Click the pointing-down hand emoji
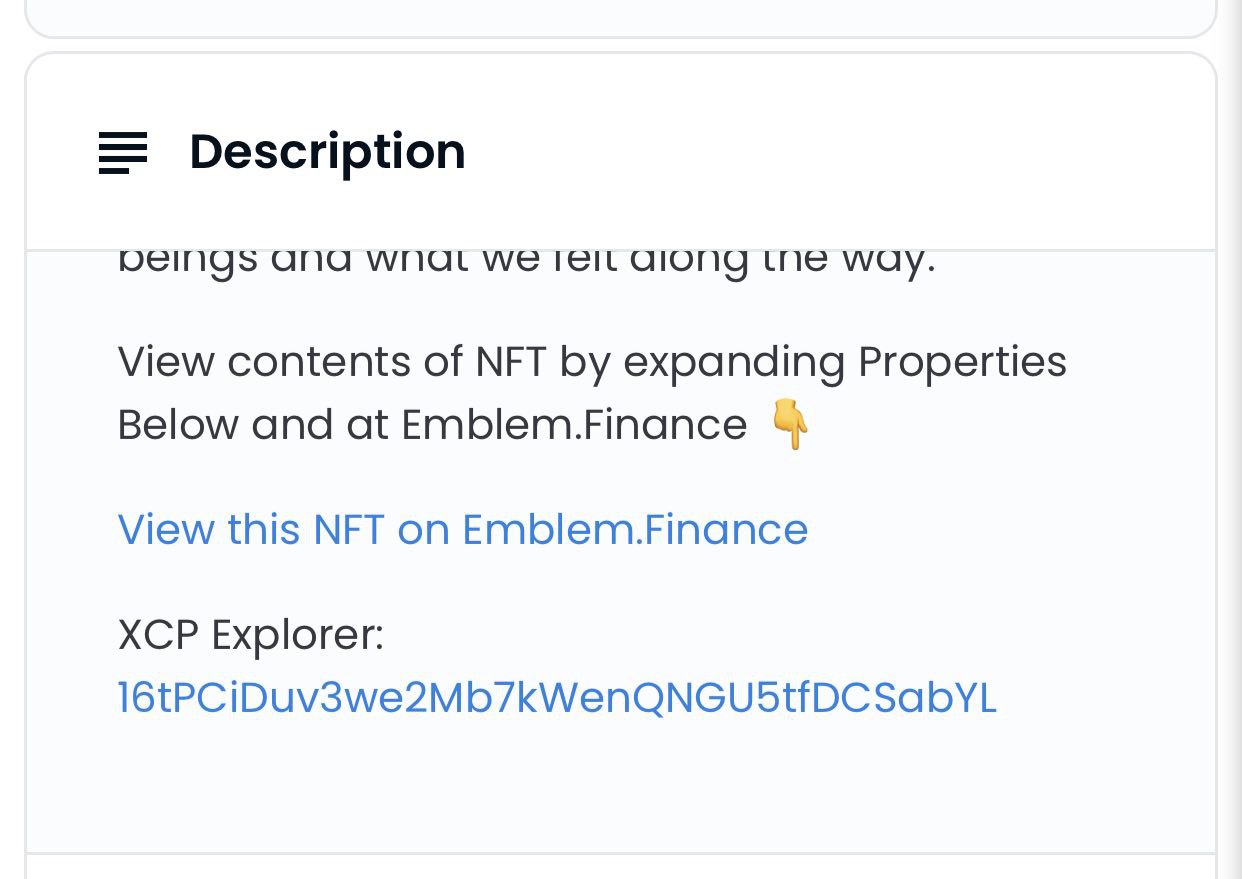1242x879 pixels. pos(790,426)
